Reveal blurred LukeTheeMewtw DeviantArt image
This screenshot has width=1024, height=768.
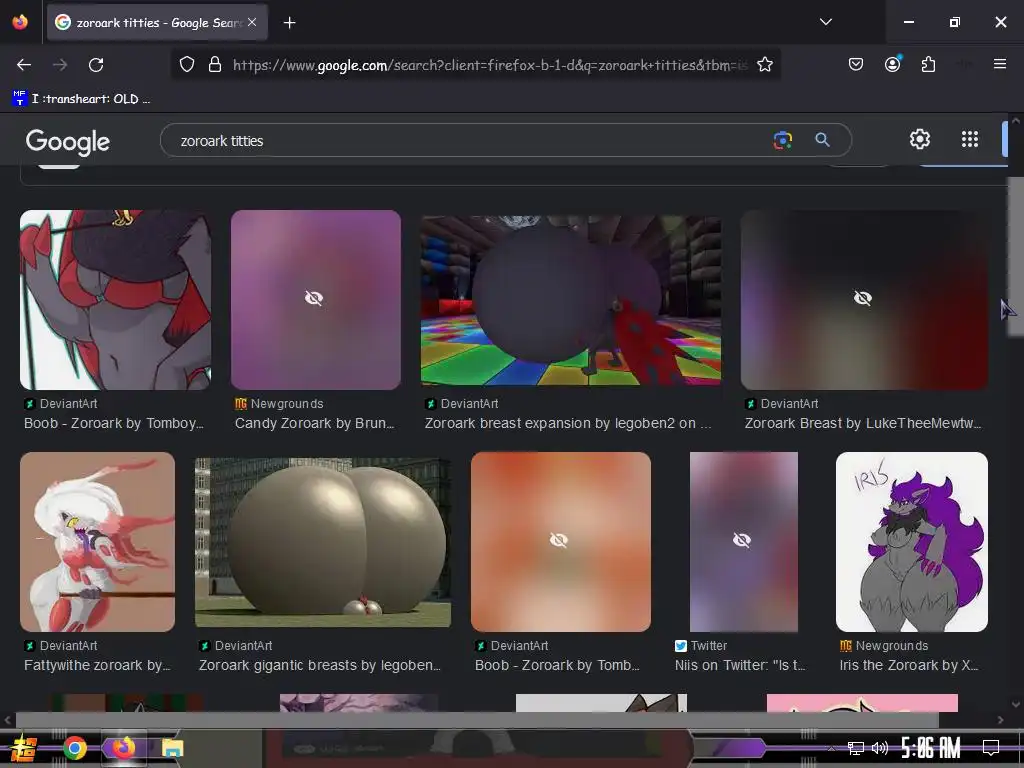click(x=863, y=300)
